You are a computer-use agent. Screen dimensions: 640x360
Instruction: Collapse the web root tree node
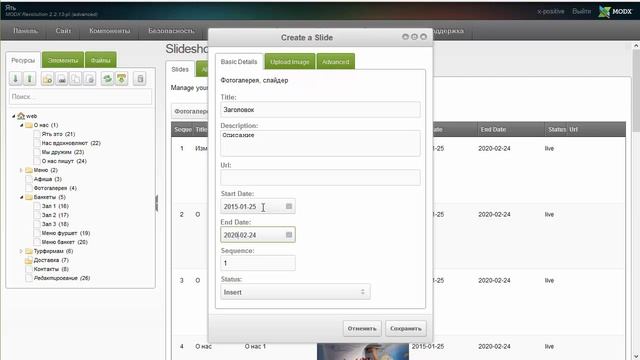13,116
